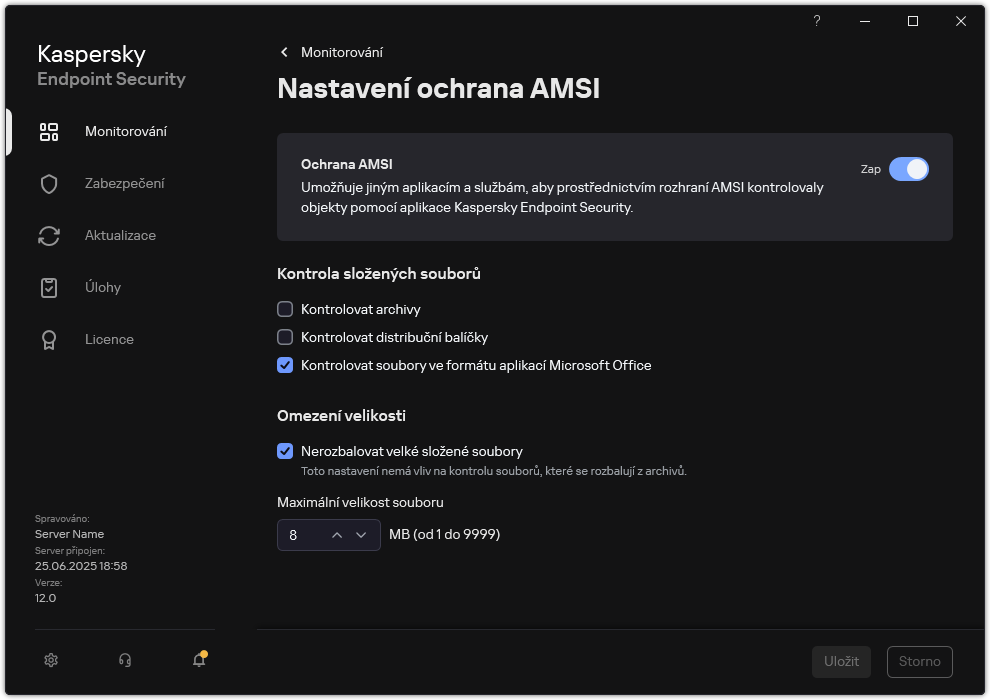The height and width of the screenshot is (700, 990).
Task: Disable Nerozbalovat velké složené soubory
Action: (x=285, y=451)
